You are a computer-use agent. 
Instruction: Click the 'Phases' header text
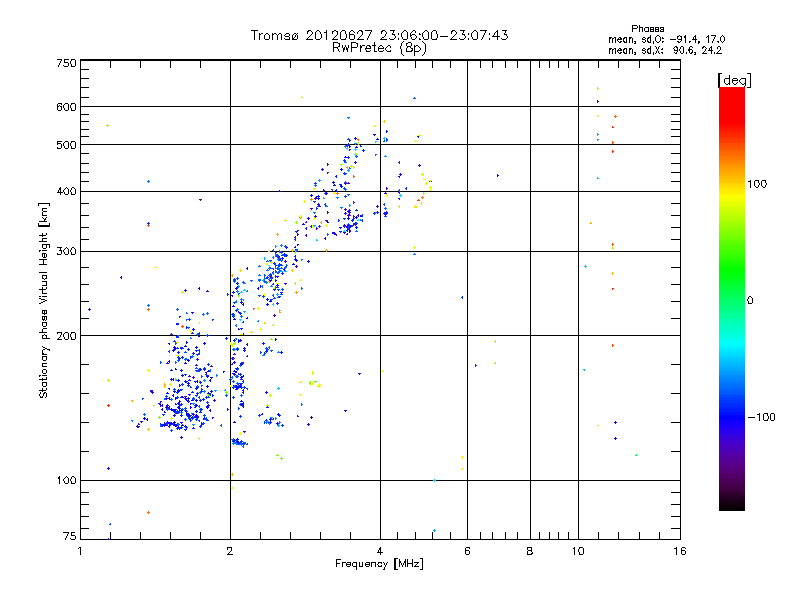[647, 29]
